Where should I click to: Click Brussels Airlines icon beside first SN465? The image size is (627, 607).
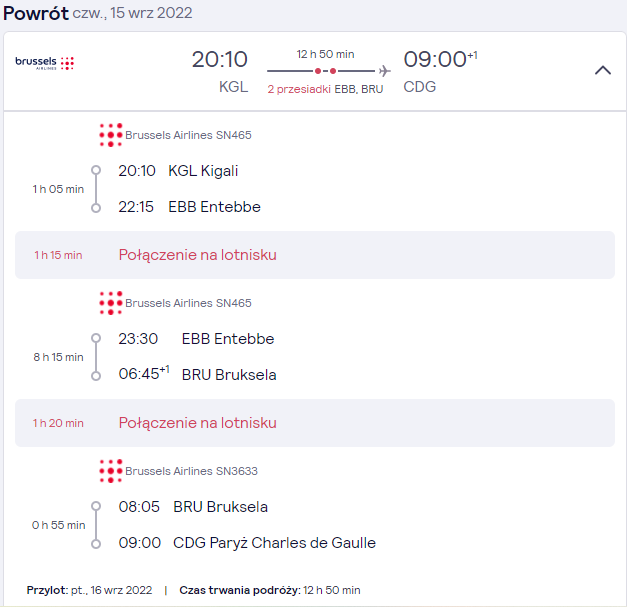coord(111,135)
